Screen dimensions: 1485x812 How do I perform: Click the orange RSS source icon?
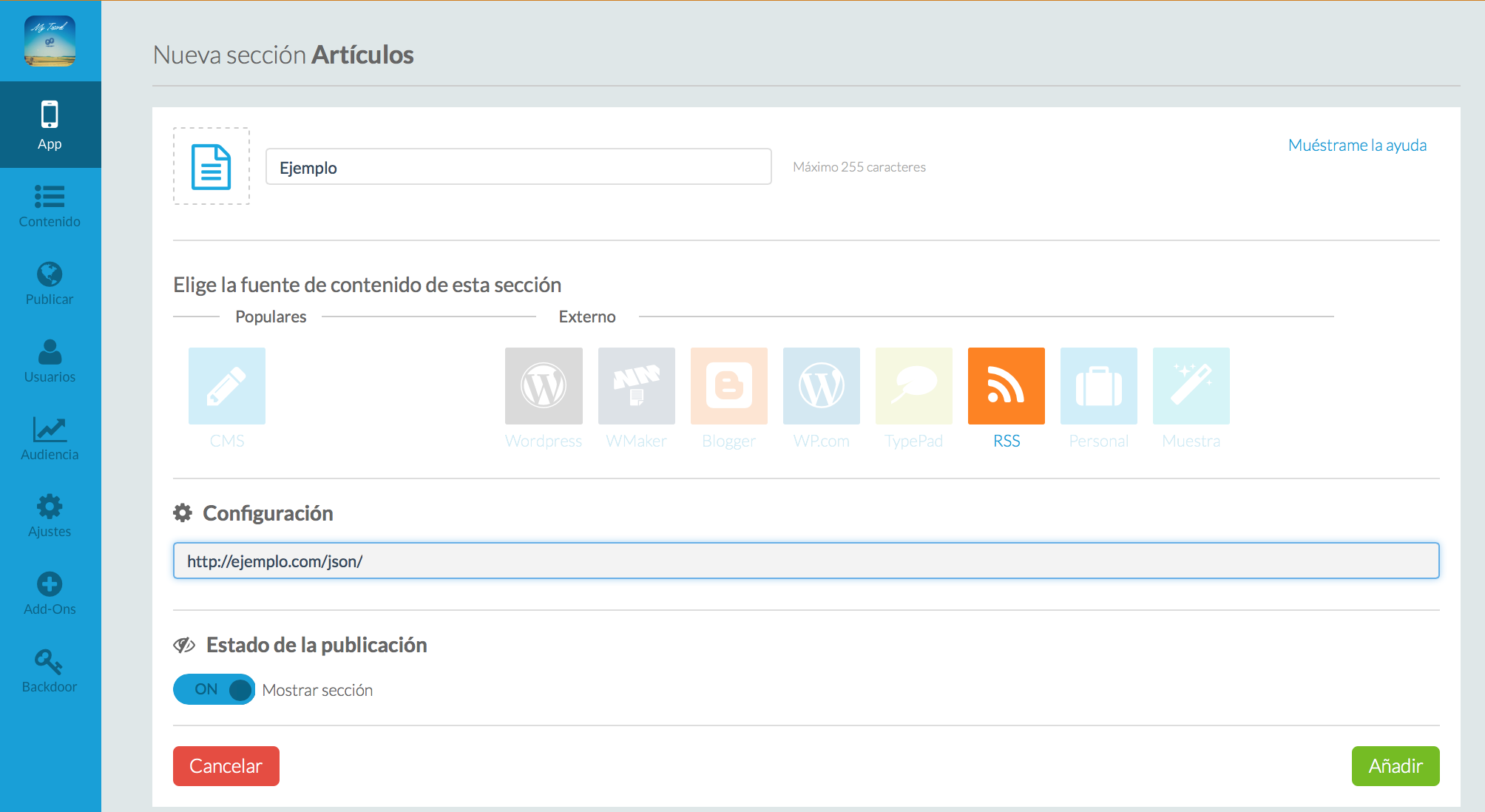(x=1006, y=386)
